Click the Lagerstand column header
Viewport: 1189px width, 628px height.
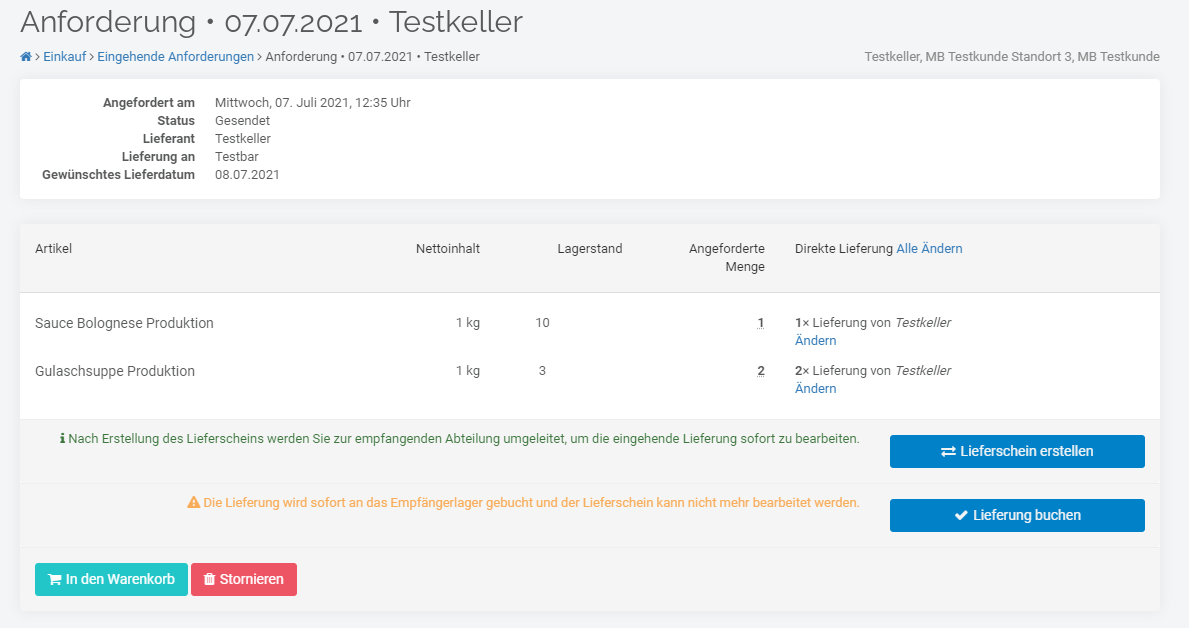pos(589,249)
